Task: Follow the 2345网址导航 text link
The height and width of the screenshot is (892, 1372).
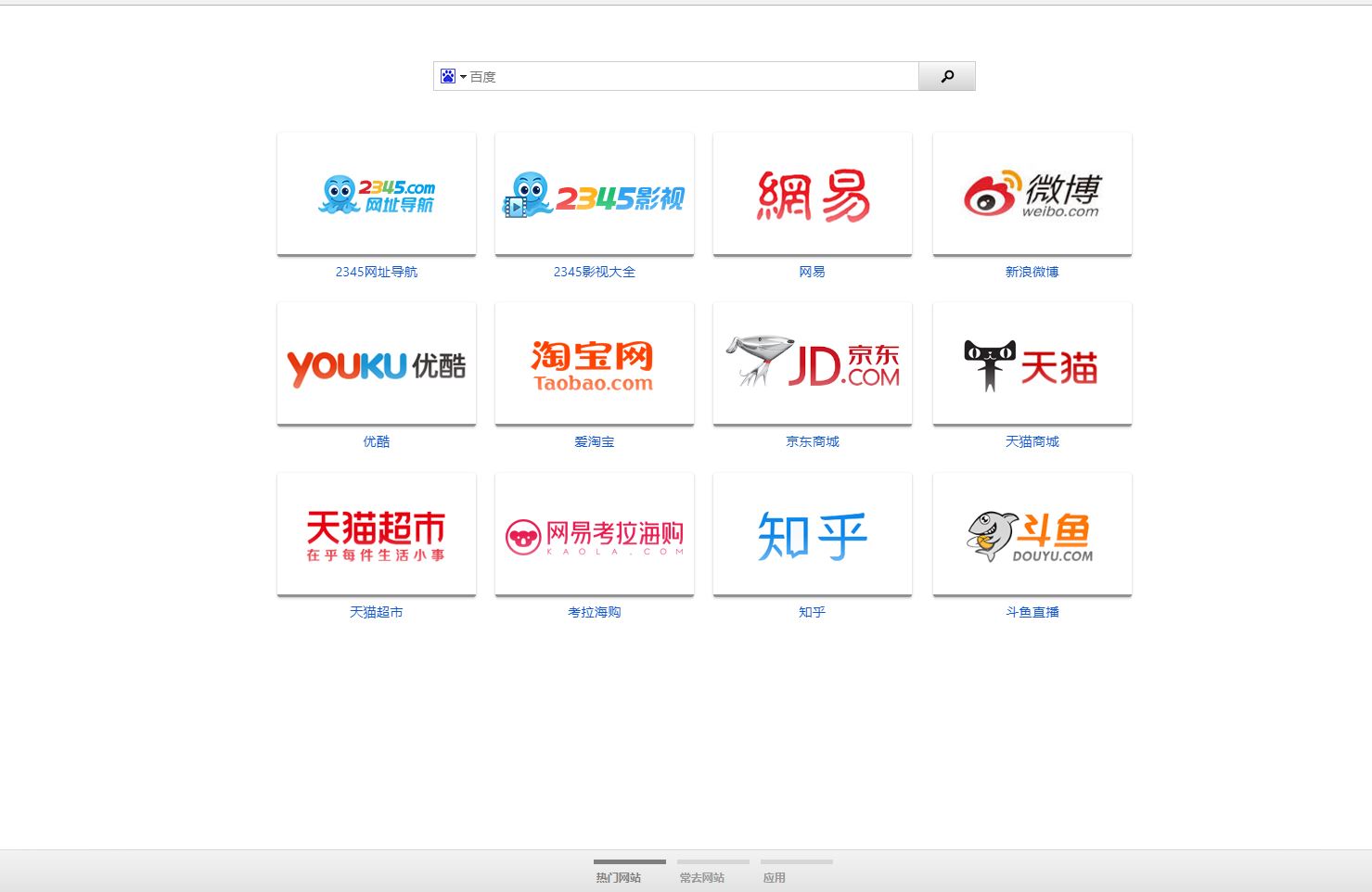Action: (x=377, y=272)
